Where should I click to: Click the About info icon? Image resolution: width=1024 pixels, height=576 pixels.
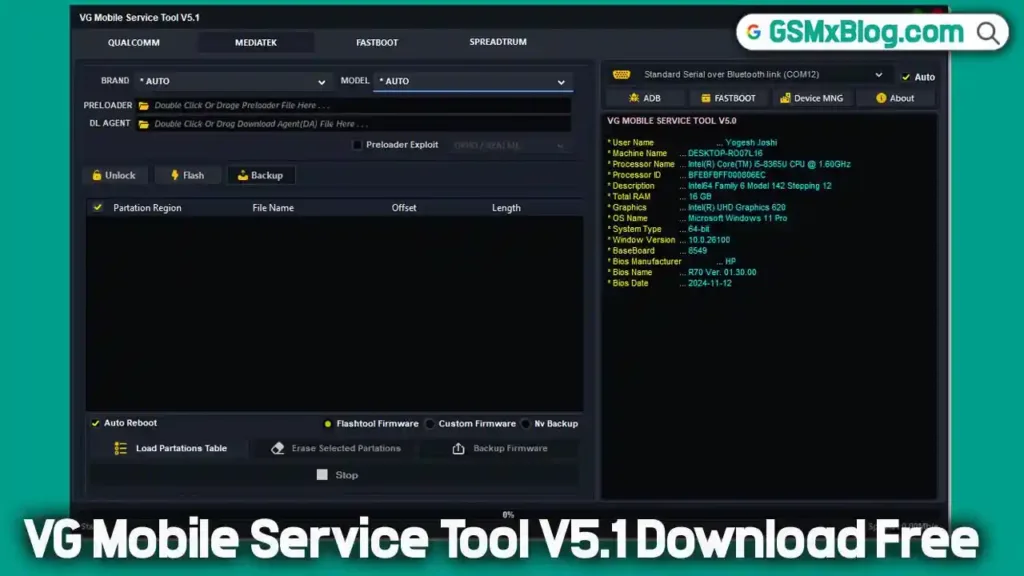click(x=881, y=98)
